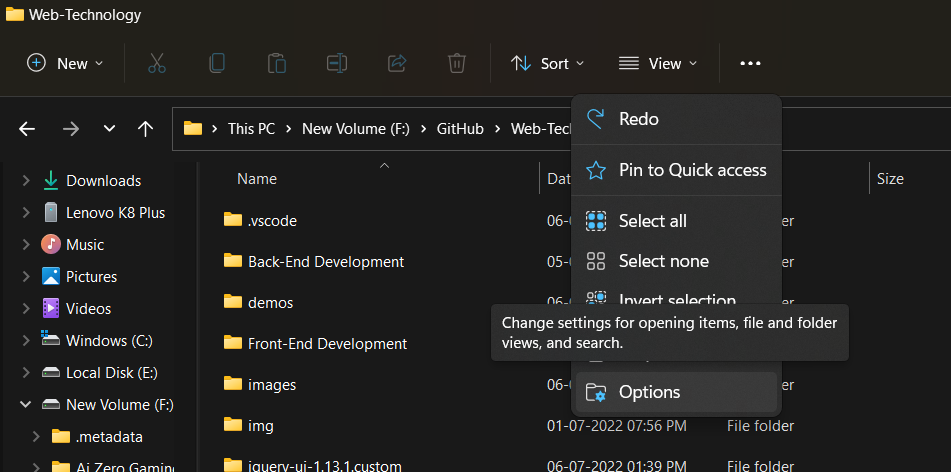951x472 pixels.
Task: Click the Delete trash can icon
Action: click(456, 63)
